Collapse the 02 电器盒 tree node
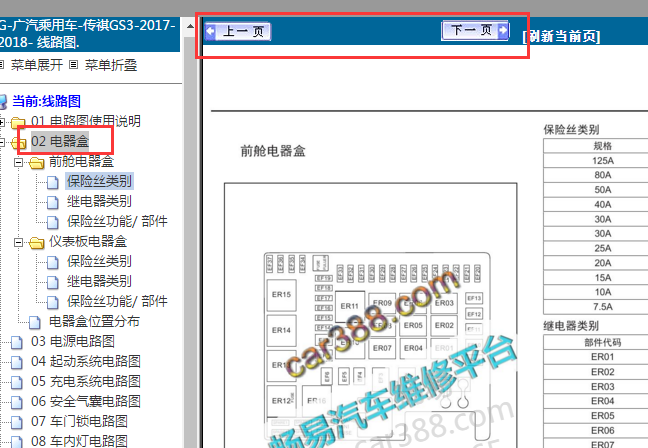 click(2, 142)
